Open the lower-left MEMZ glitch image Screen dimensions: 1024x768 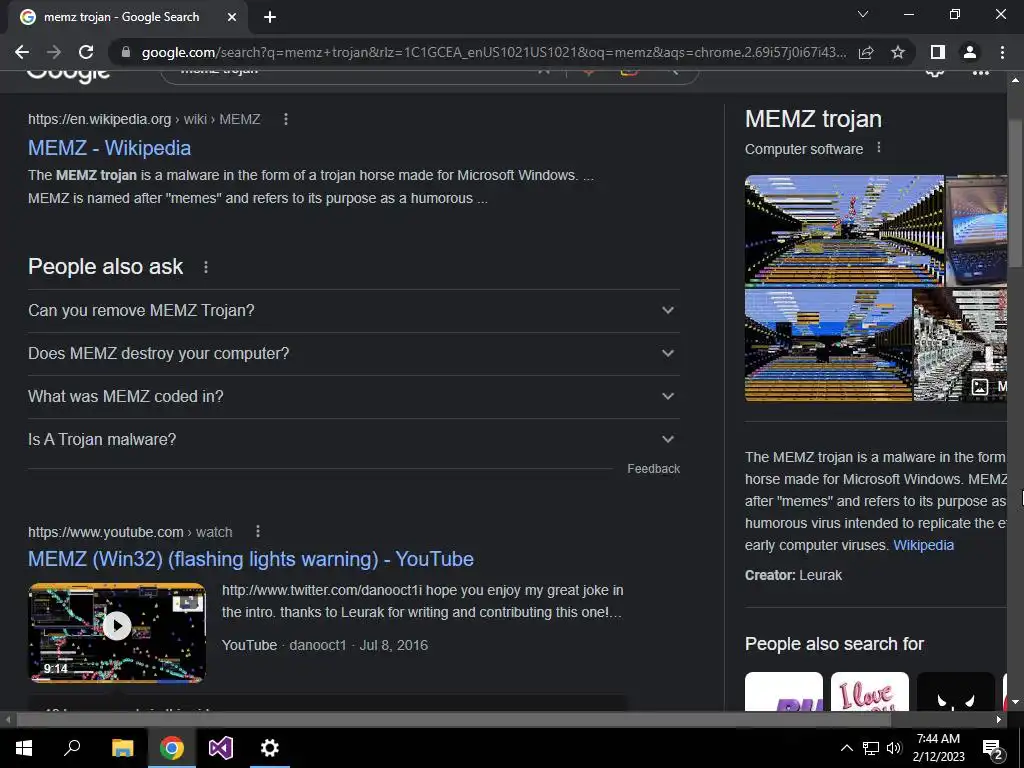(x=828, y=345)
